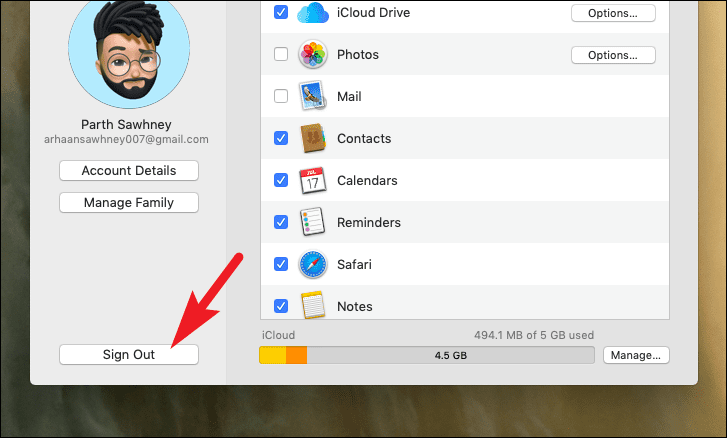Click the Contacts label text
Image resolution: width=727 pixels, height=438 pixels.
coord(364,139)
